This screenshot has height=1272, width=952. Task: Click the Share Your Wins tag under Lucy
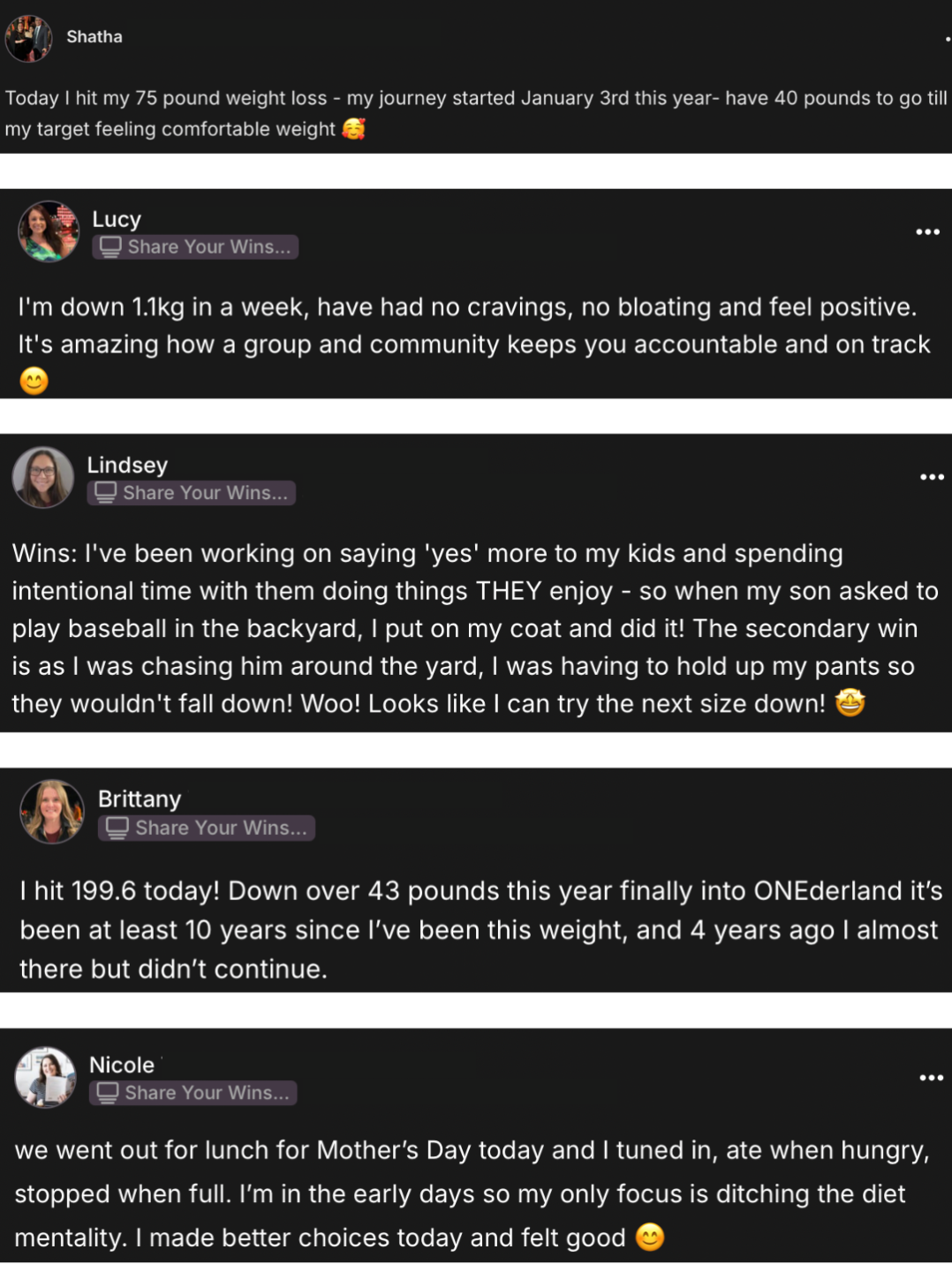195,247
